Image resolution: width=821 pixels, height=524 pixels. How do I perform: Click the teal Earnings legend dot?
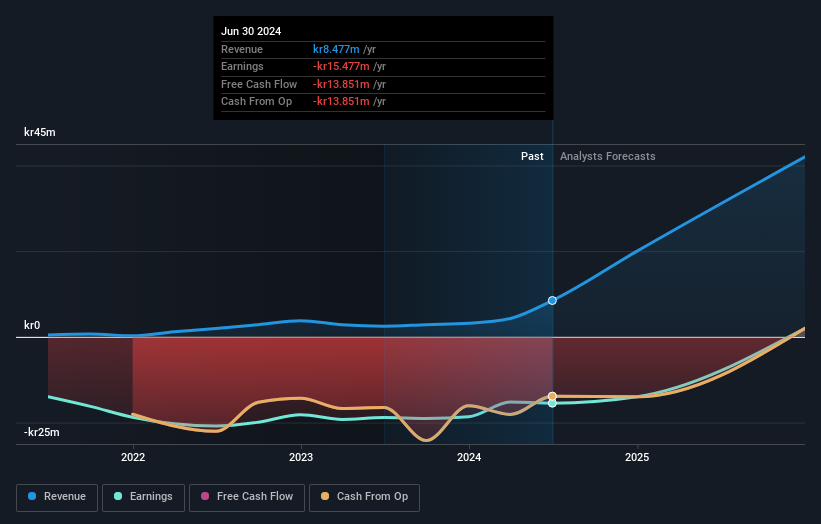pos(118,496)
